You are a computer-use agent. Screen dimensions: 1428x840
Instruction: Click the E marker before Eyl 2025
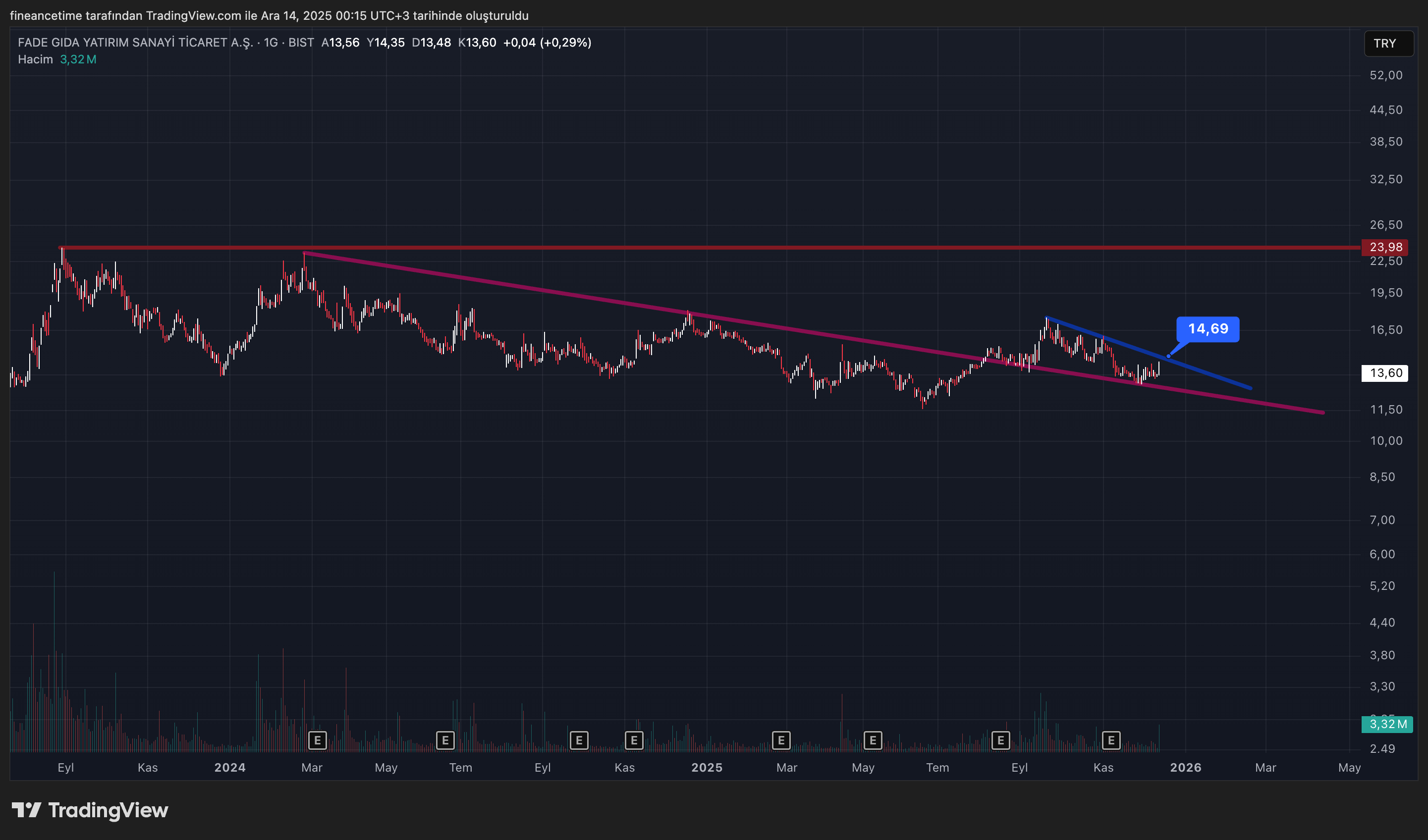[1001, 740]
